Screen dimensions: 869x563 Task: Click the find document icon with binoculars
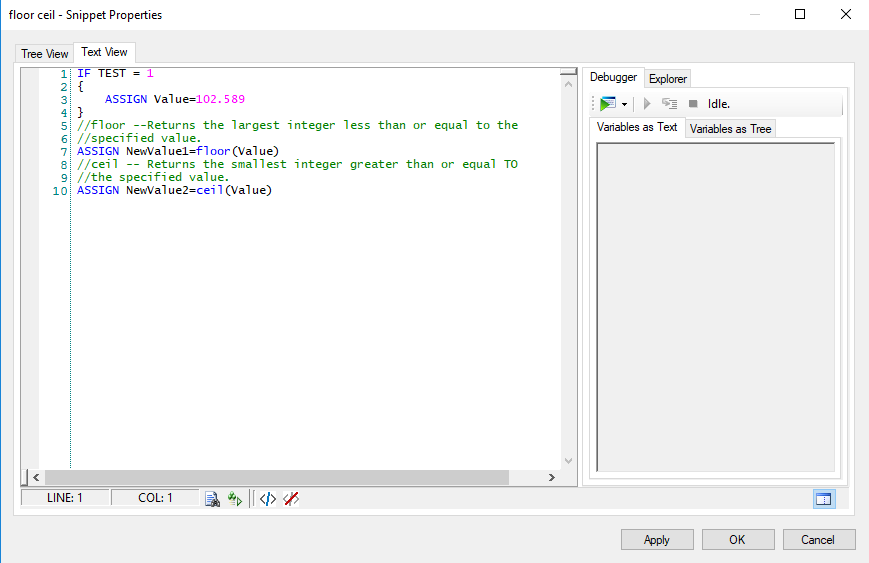[x=212, y=499]
